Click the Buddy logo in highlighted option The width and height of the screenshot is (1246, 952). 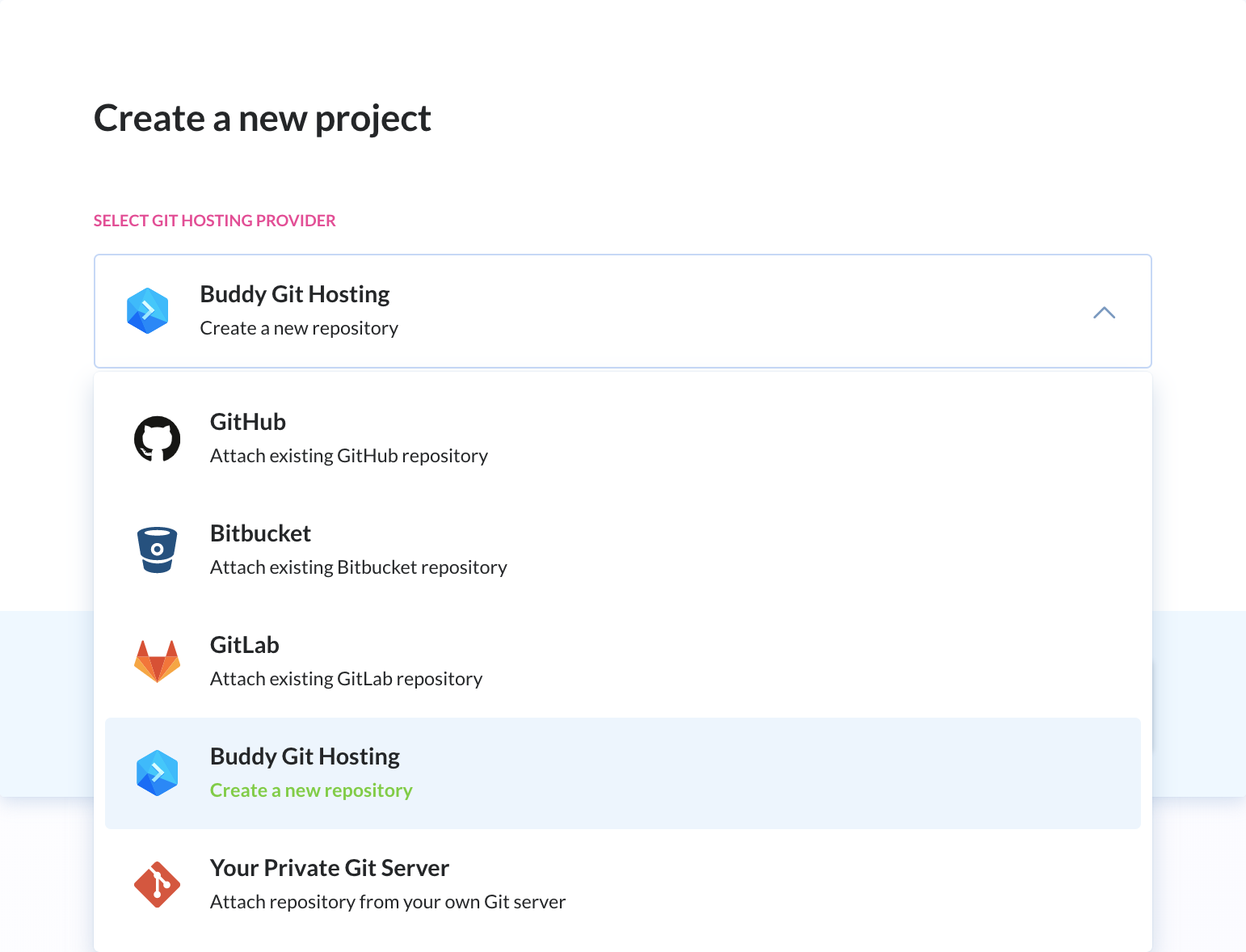158,773
